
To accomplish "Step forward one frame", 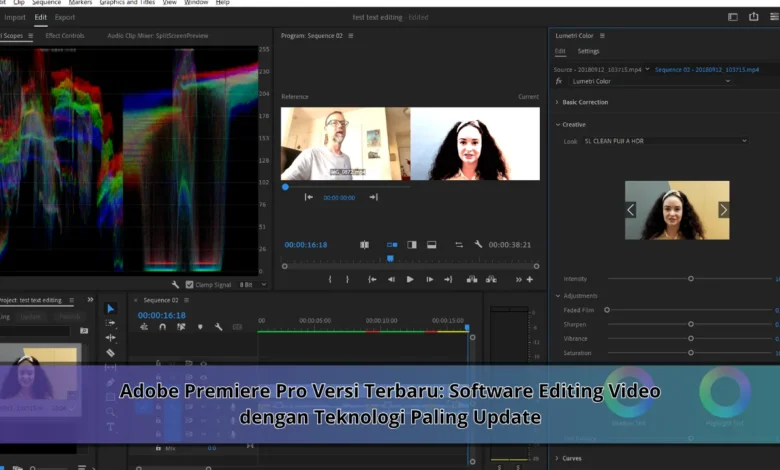I will coord(429,280).
